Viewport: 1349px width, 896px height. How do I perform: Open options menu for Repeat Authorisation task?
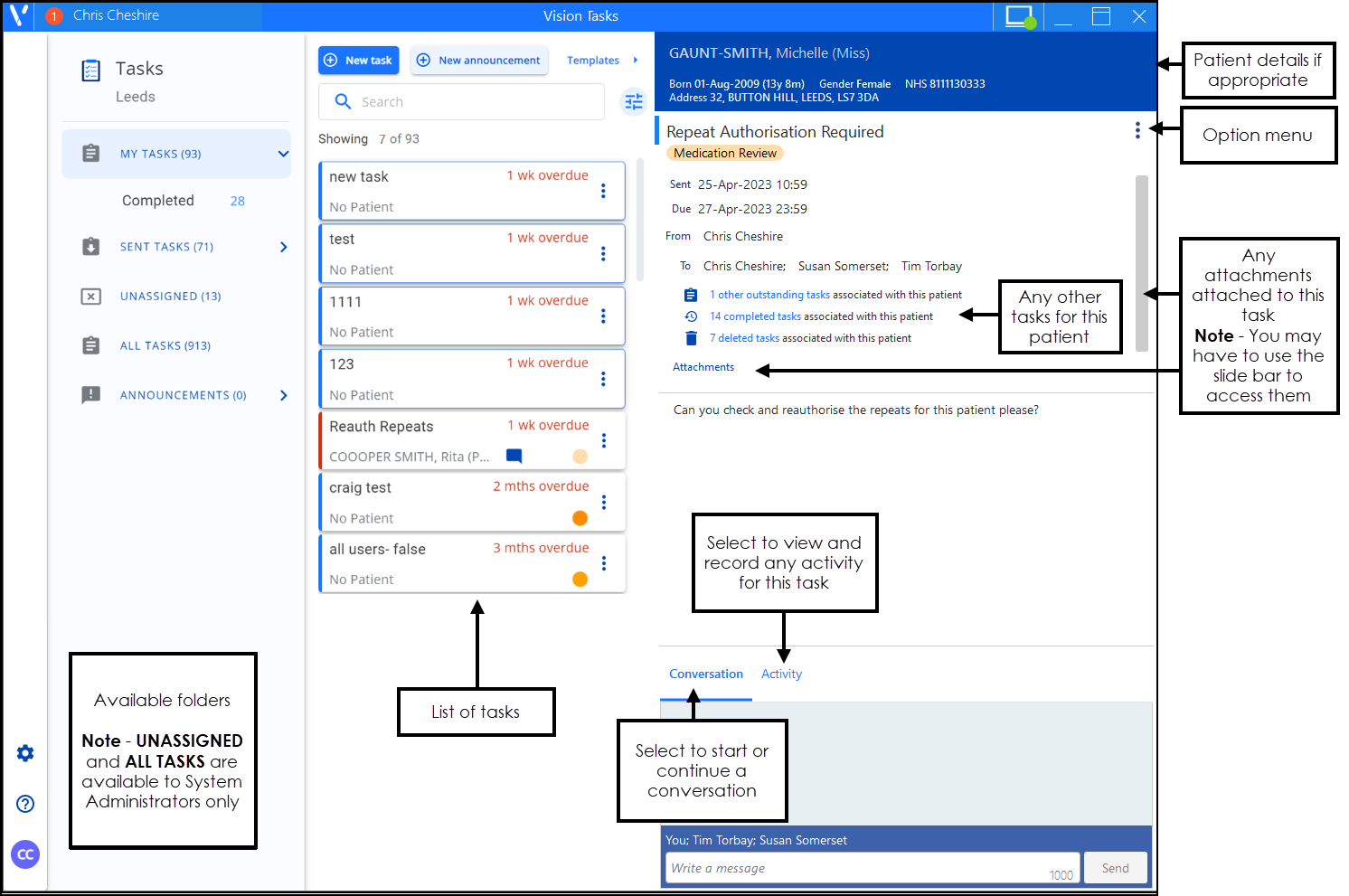pos(1137,131)
